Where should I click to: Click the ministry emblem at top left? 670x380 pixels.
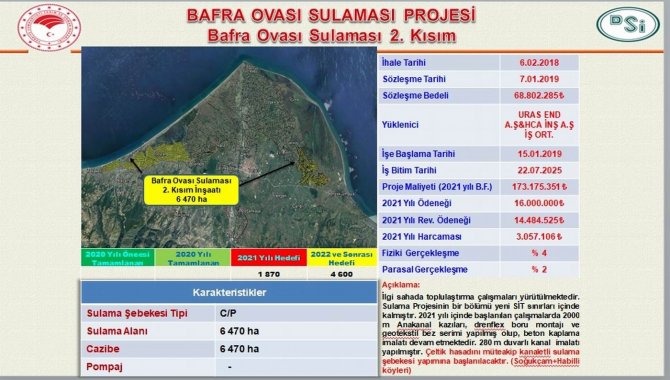point(49,28)
